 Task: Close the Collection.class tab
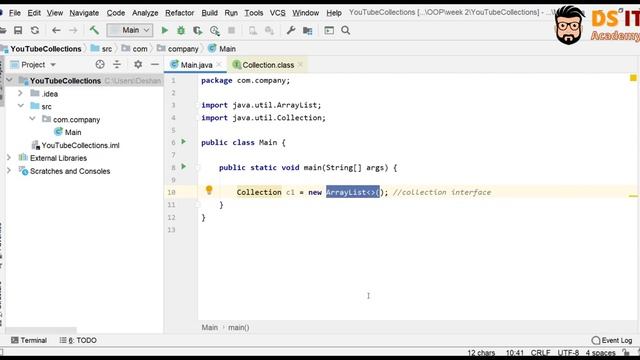click(300, 64)
